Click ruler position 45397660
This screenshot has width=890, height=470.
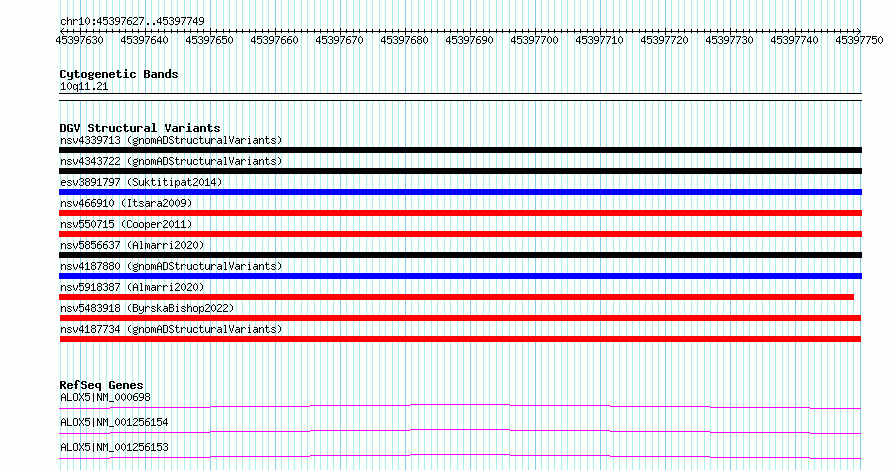(x=274, y=40)
